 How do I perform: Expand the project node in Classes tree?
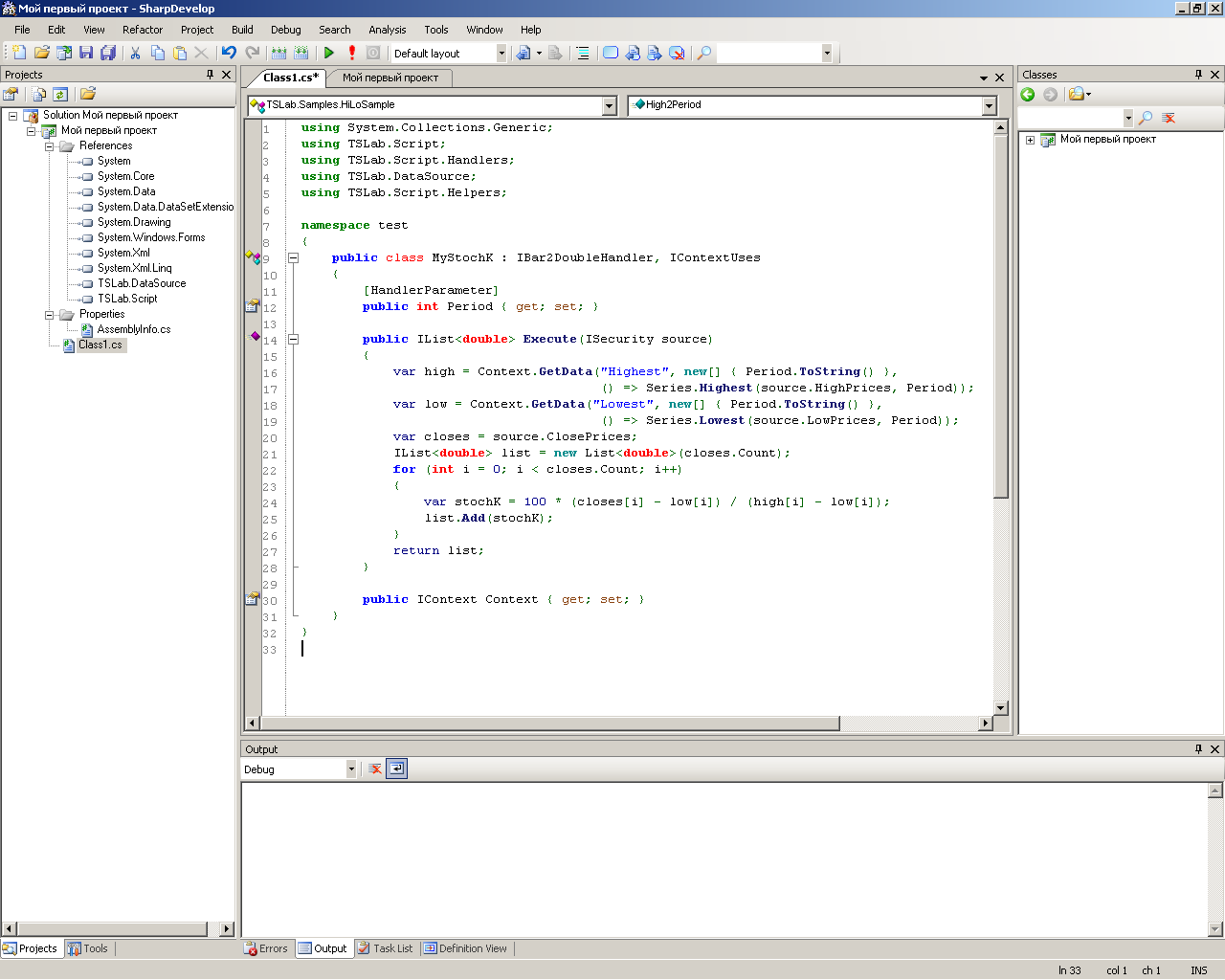pyautogui.click(x=1031, y=140)
